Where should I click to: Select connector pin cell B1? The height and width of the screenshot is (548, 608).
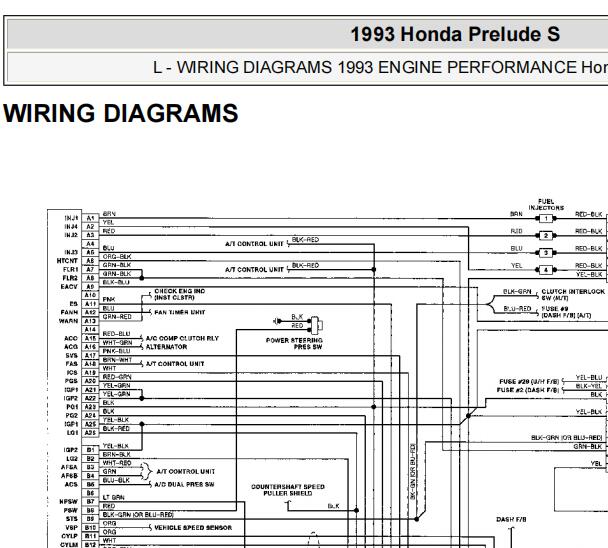[x=90, y=450]
